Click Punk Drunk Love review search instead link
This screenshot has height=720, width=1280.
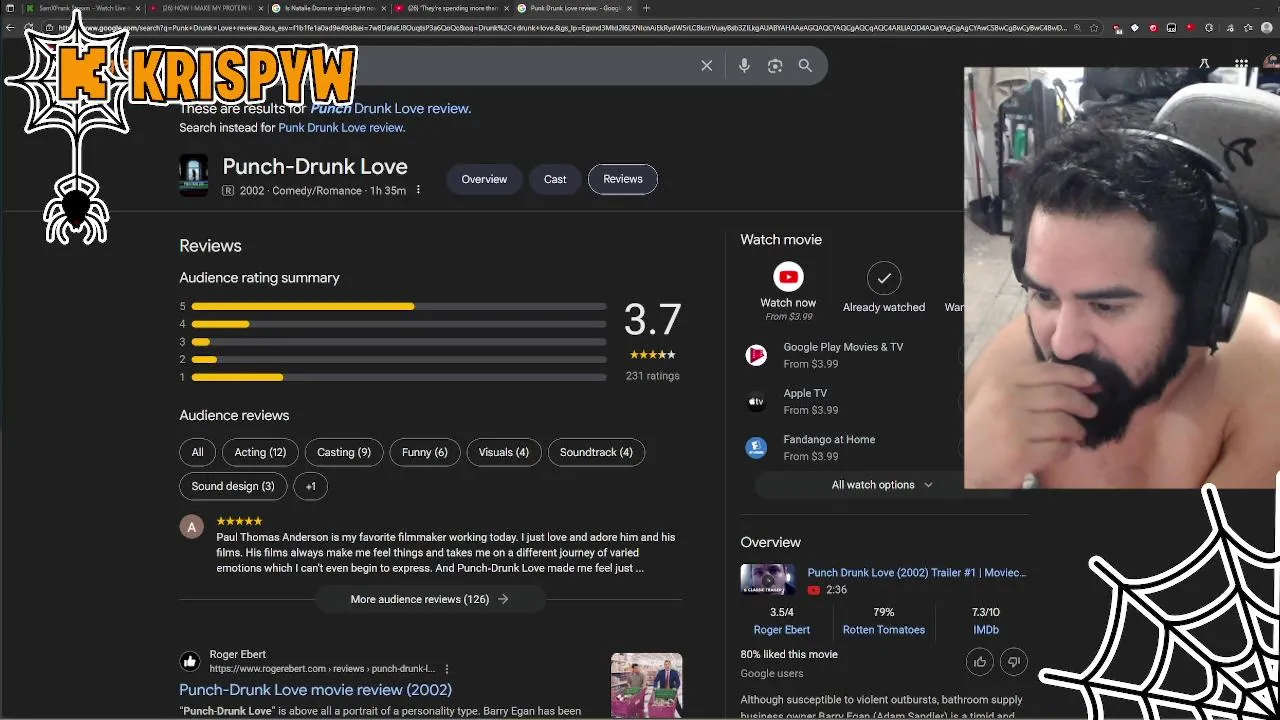tap(341, 127)
